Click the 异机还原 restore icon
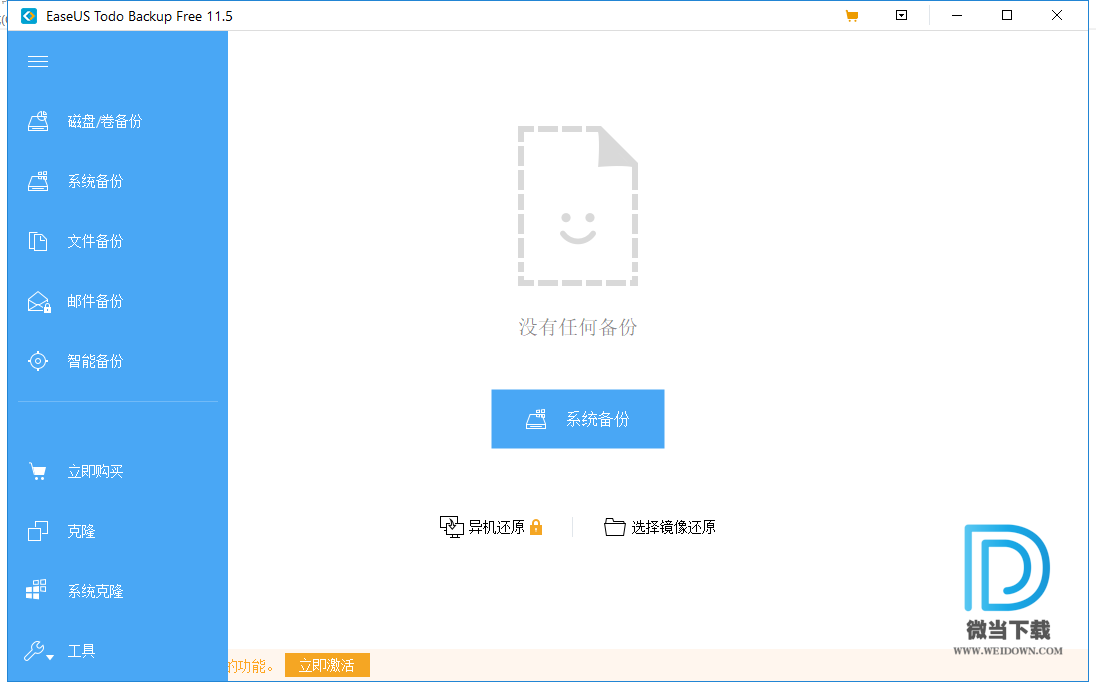The image size is (1096, 689). point(452,526)
